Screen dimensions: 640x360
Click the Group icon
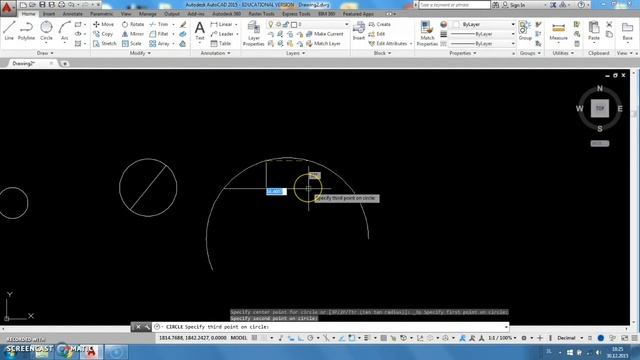(525, 31)
